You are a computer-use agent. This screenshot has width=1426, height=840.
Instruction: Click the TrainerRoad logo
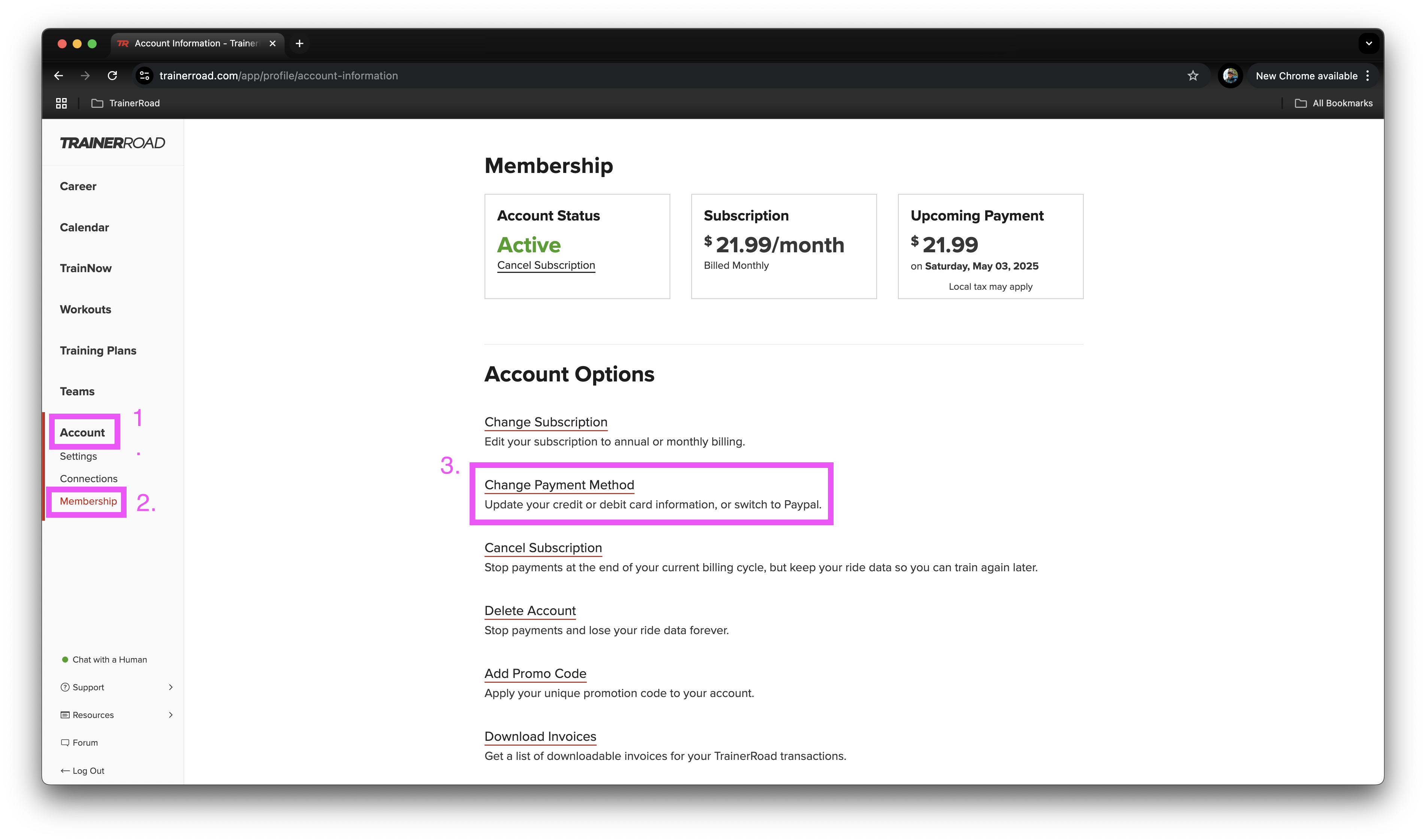tap(112, 143)
